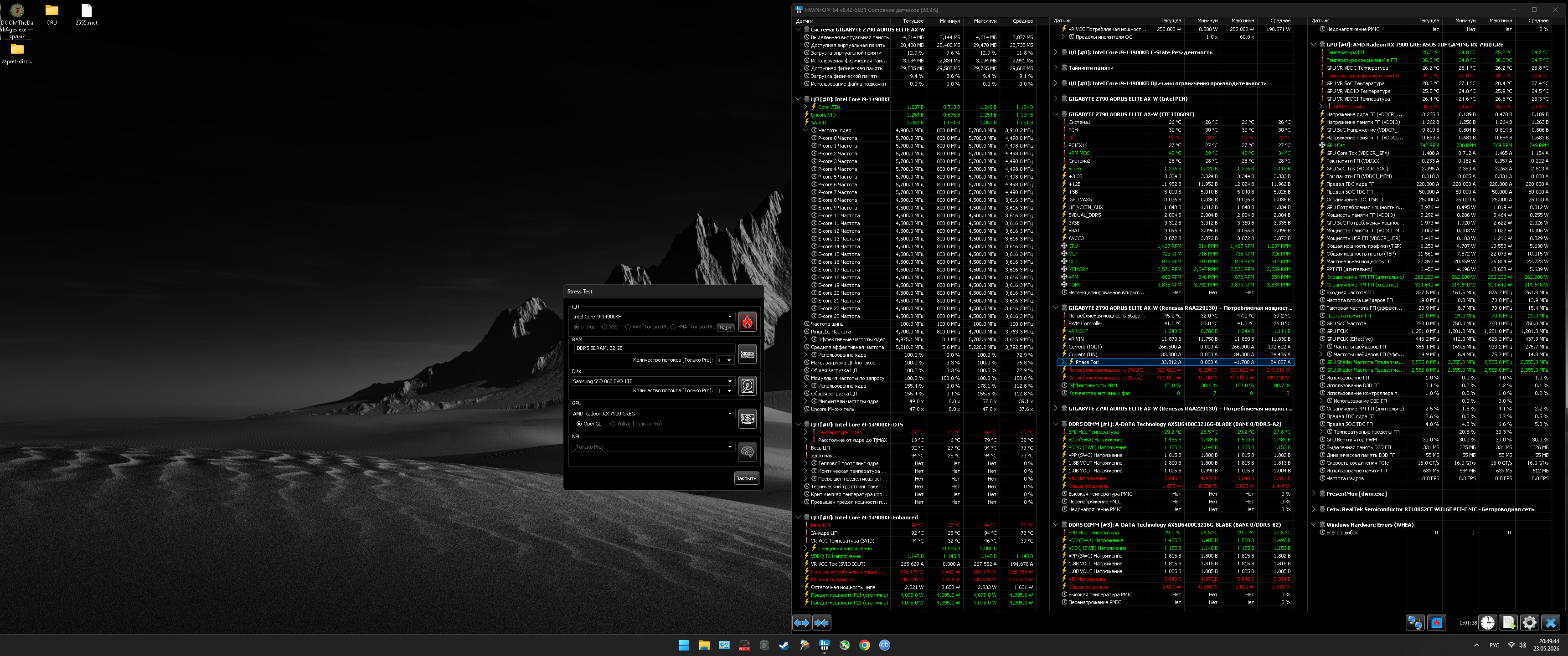Show hidden tray icons with the chevron
This screenshot has height=656, width=1568.
click(1476, 645)
